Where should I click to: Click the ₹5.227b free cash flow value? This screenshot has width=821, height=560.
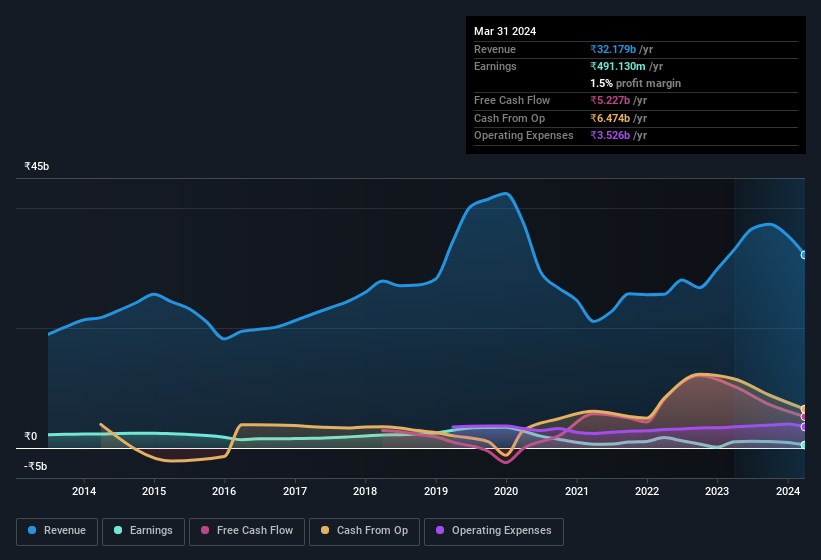click(610, 100)
